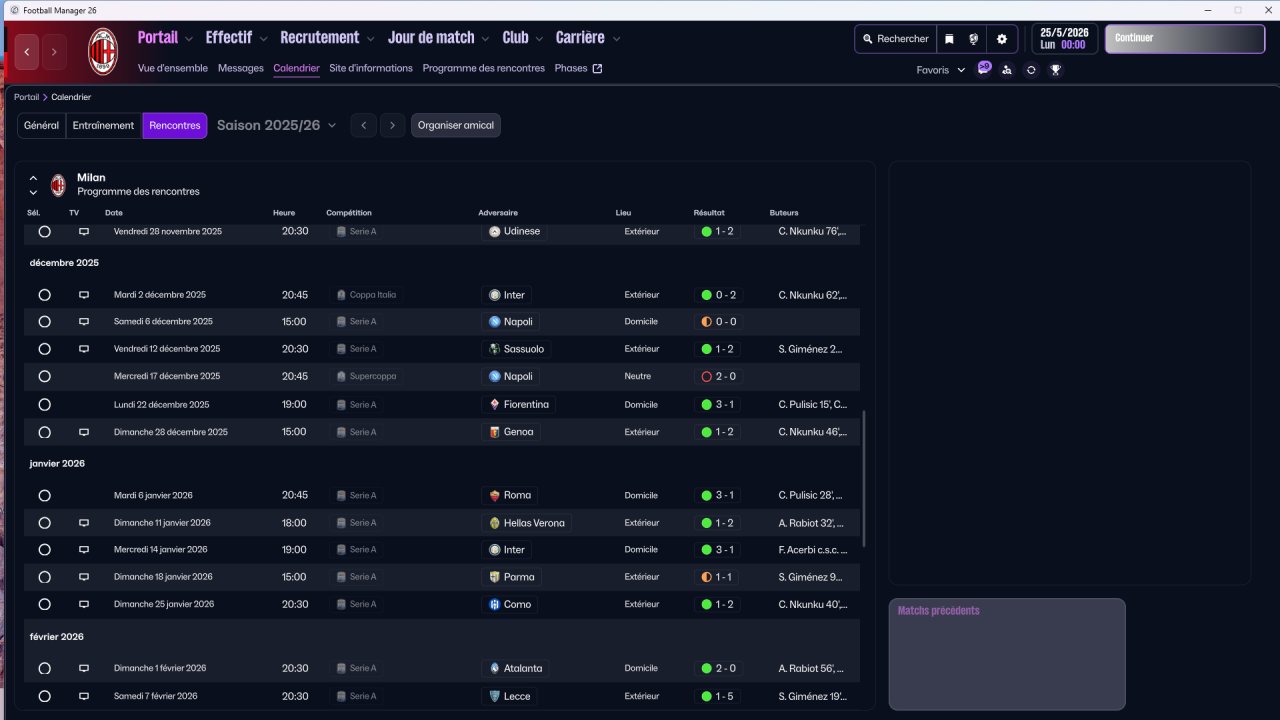
Task: Click the TV icon on the Hellas Verona row
Action: [84, 523]
